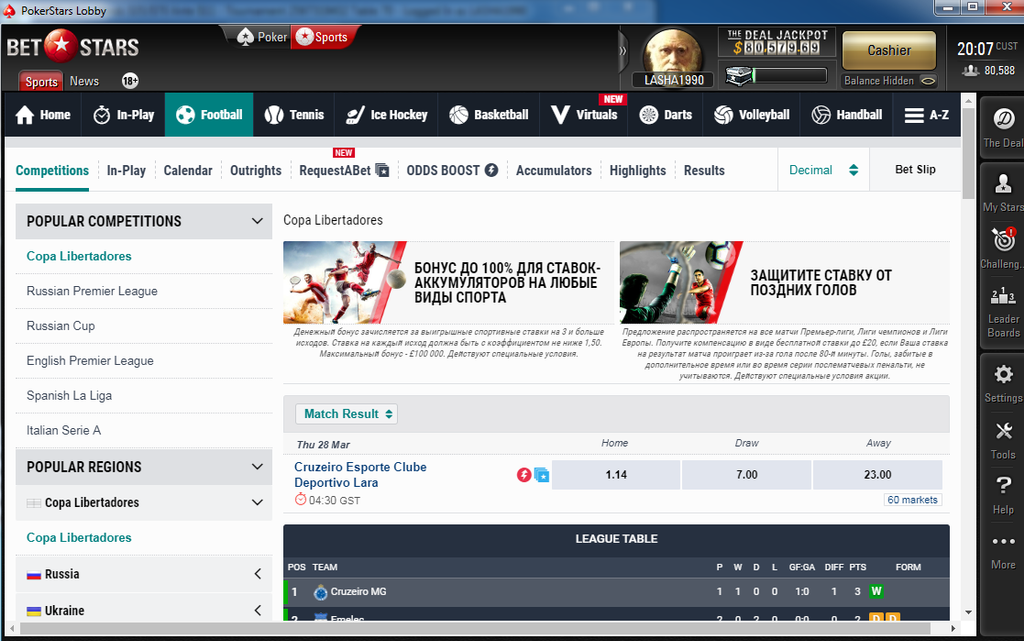Click horizontal scrollbar right arrow
Viewport: 1024px width, 641px height.
point(953,628)
